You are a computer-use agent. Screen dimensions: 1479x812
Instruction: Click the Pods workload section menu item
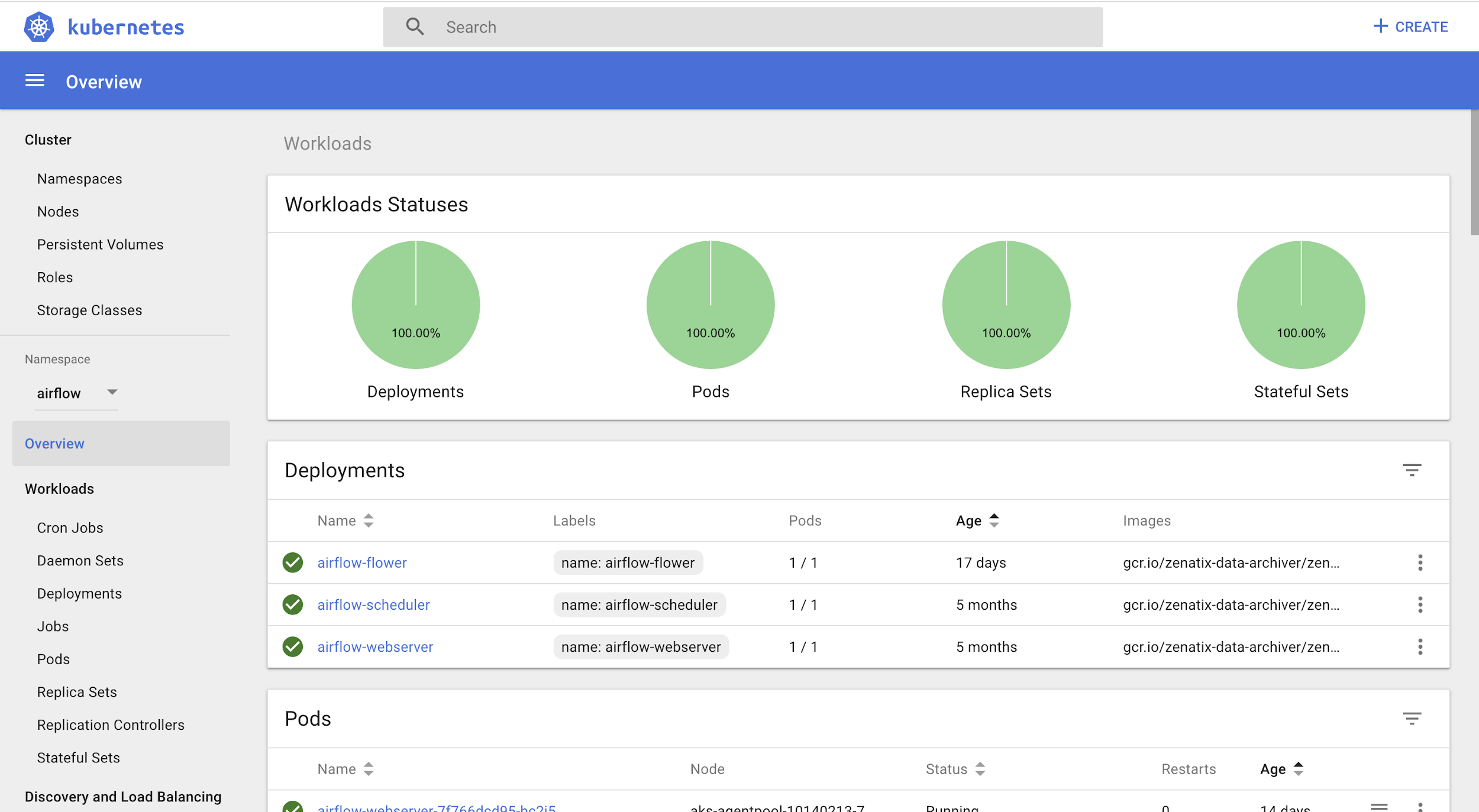pyautogui.click(x=53, y=659)
